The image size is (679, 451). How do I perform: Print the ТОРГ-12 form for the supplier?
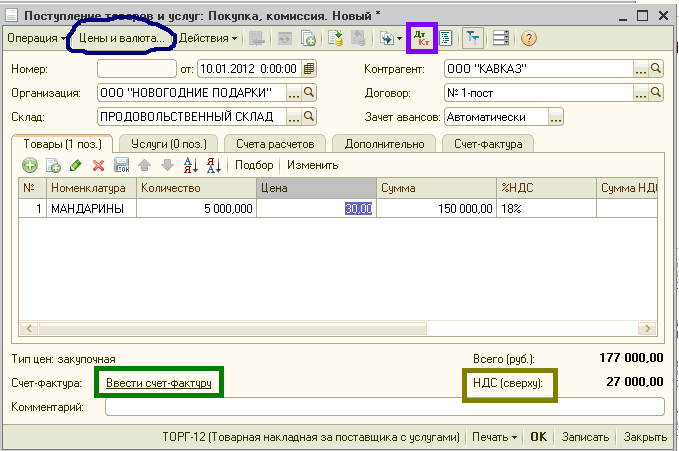(310, 437)
